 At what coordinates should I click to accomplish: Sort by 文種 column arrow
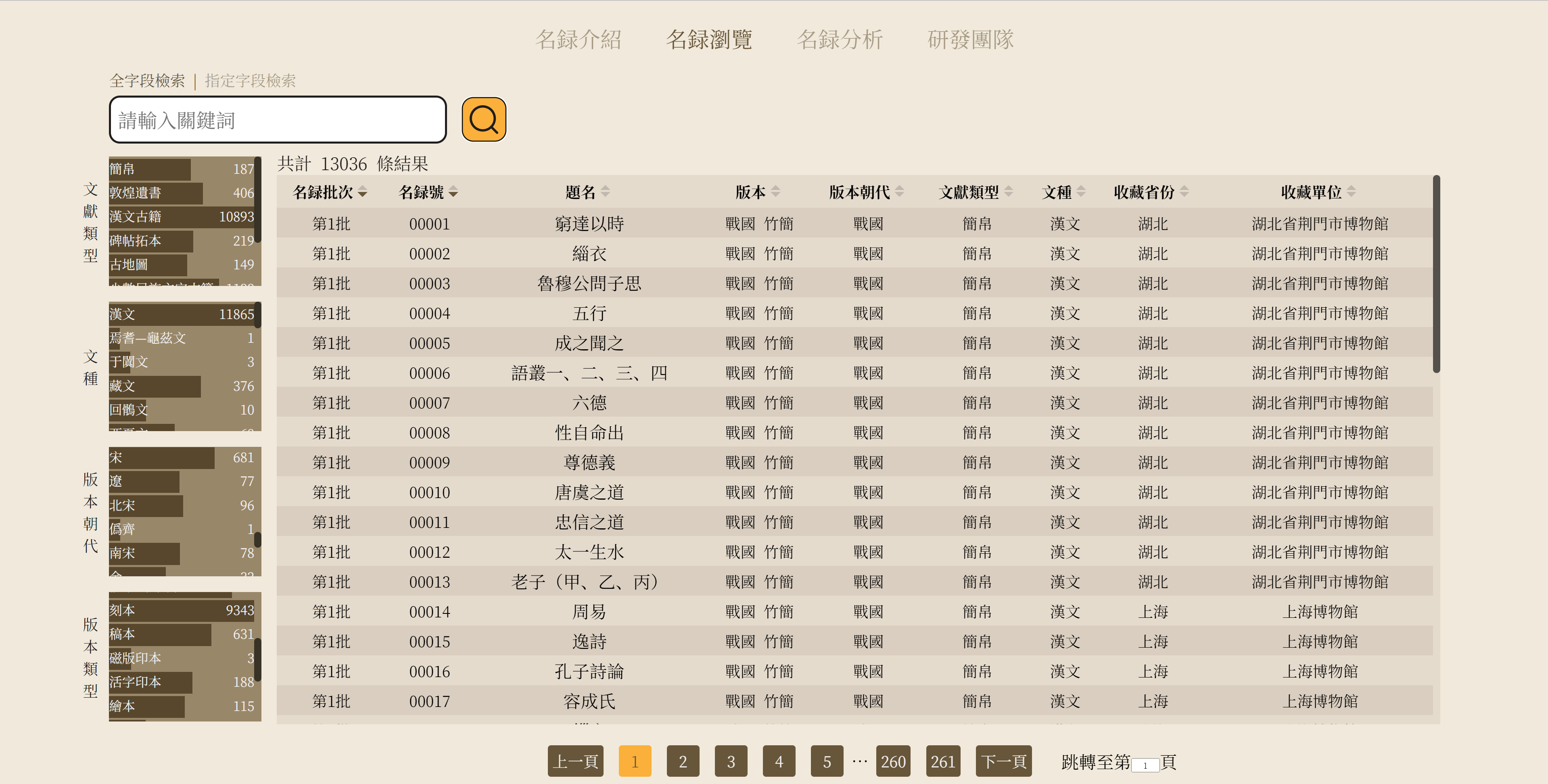click(x=1080, y=192)
